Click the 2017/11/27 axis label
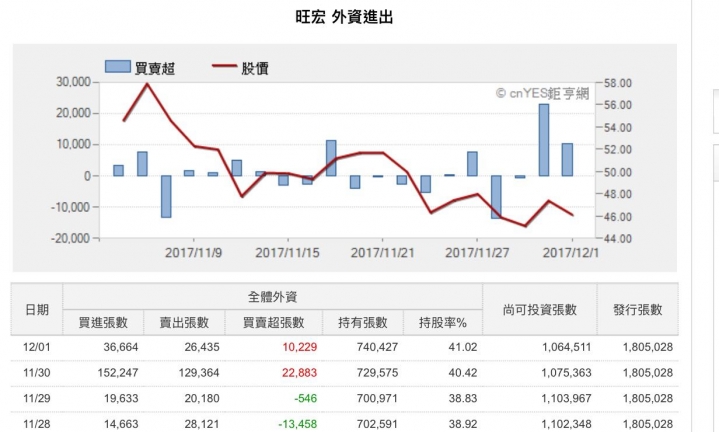 (x=477, y=253)
